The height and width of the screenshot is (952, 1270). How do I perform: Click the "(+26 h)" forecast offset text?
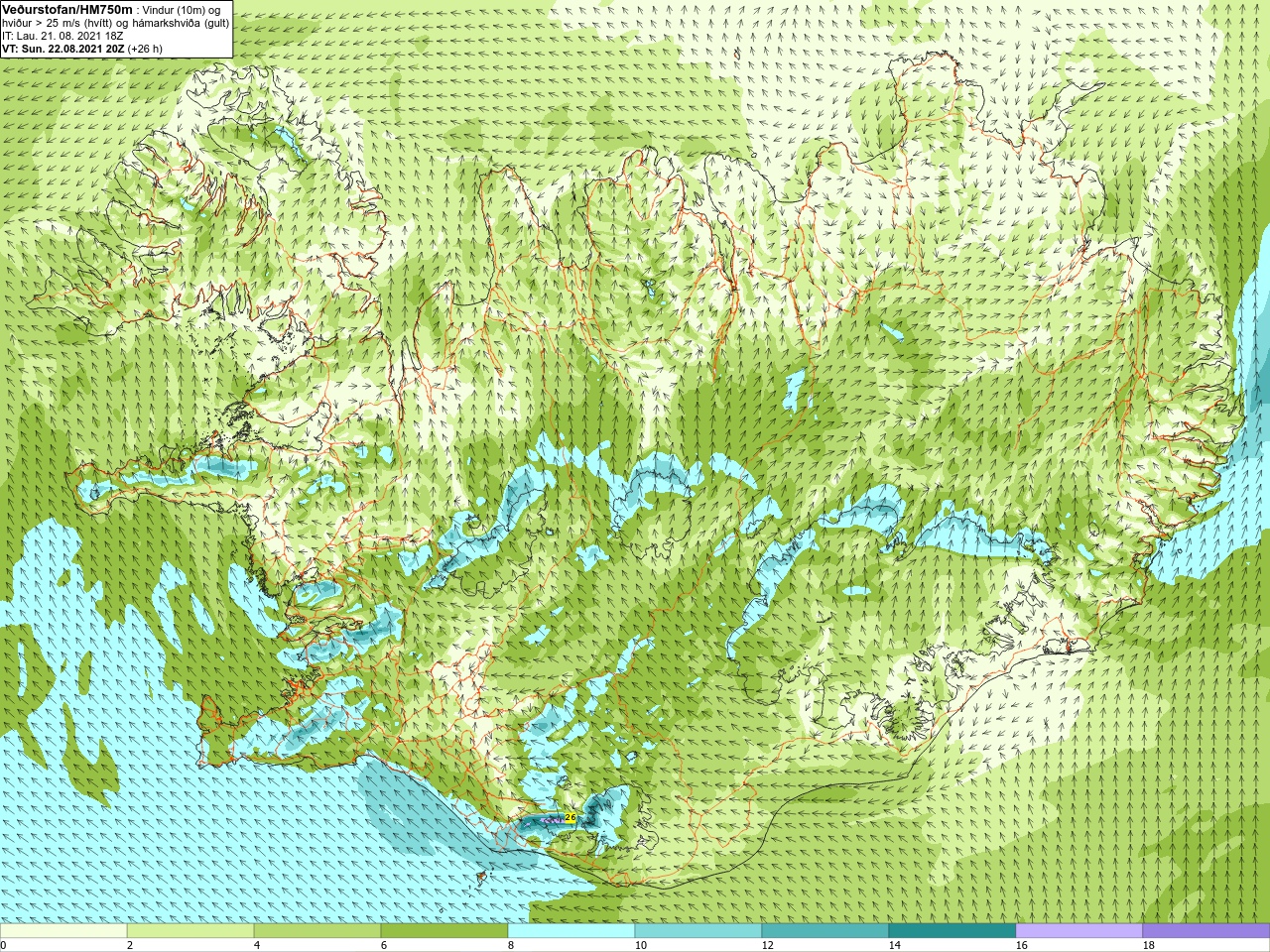pyautogui.click(x=145, y=49)
